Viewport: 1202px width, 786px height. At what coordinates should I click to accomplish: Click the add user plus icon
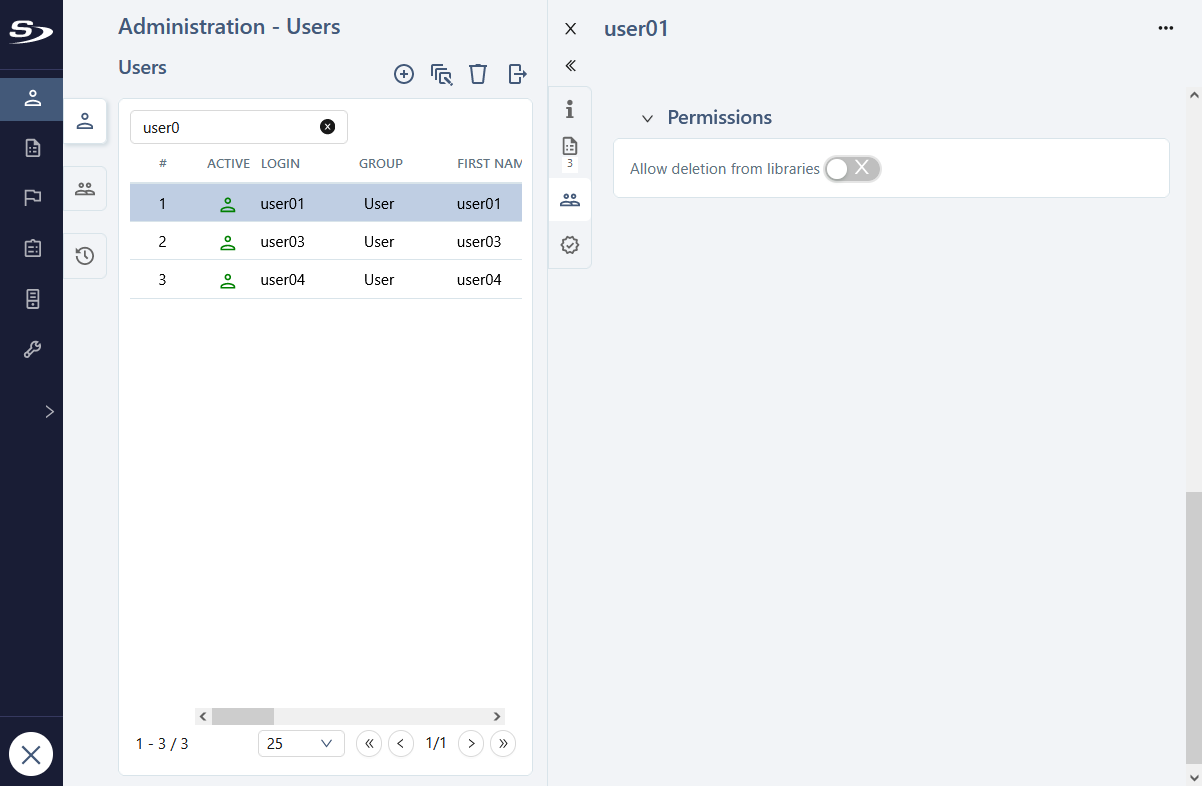(404, 74)
